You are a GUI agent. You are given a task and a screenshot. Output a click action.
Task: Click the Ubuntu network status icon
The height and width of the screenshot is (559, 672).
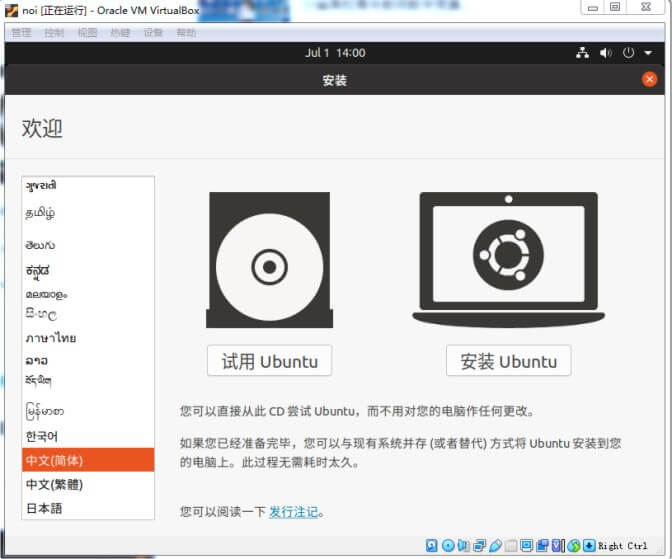click(x=582, y=53)
